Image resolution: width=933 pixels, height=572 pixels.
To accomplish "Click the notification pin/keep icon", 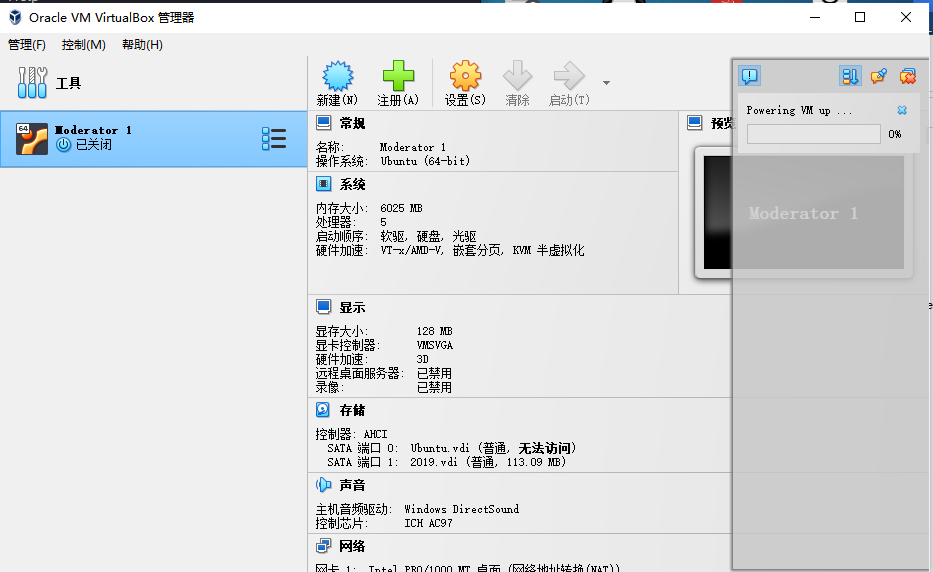I will point(879,76).
